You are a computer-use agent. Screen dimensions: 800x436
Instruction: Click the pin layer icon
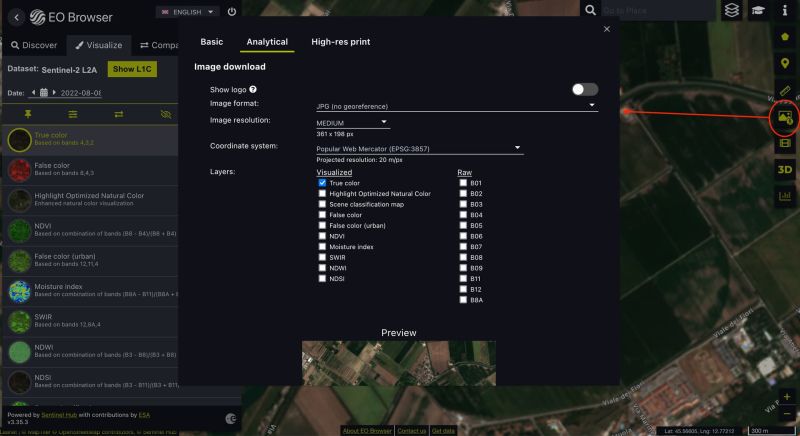point(28,114)
